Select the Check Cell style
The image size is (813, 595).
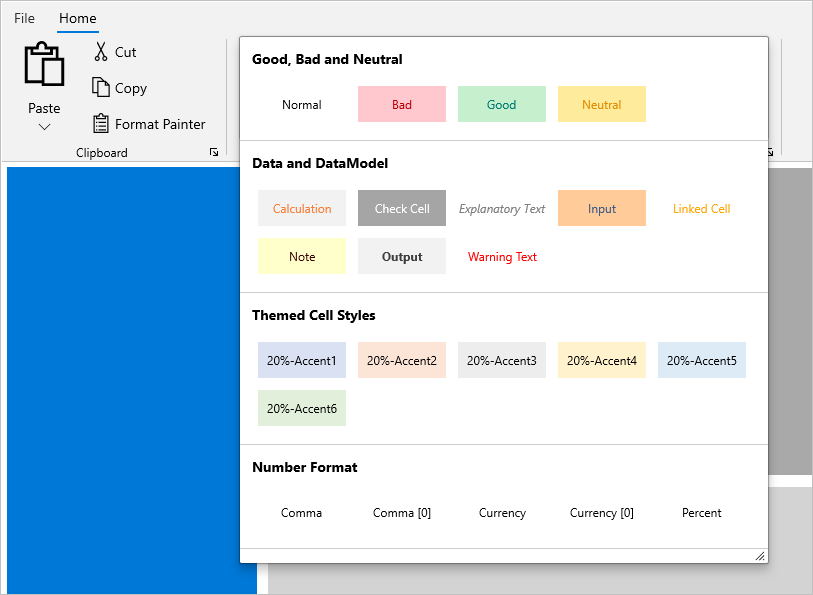tap(402, 208)
